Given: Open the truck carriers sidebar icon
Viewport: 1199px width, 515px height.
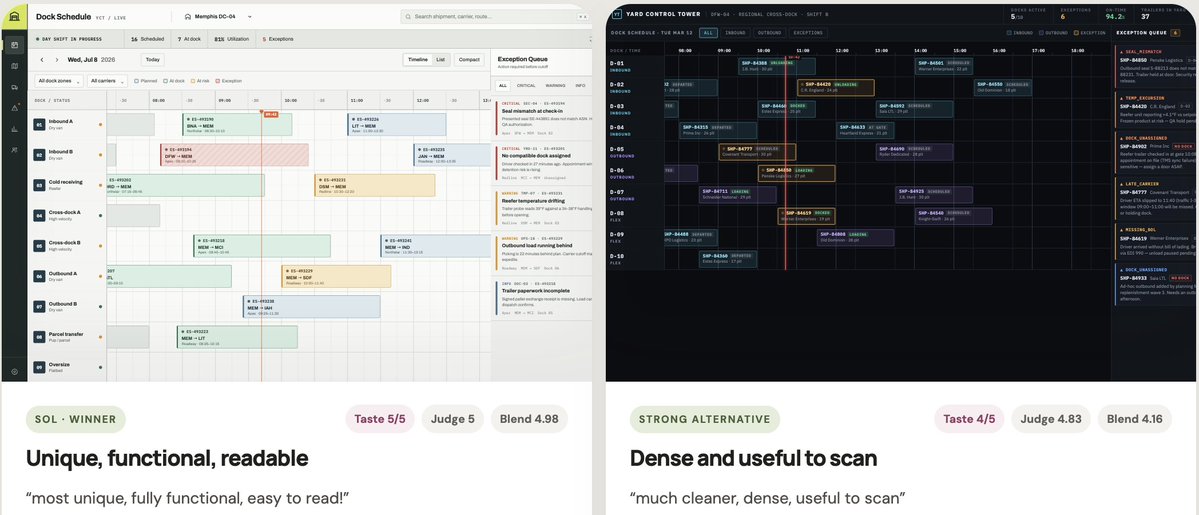Looking at the screenshot, I should pyautogui.click(x=15, y=87).
